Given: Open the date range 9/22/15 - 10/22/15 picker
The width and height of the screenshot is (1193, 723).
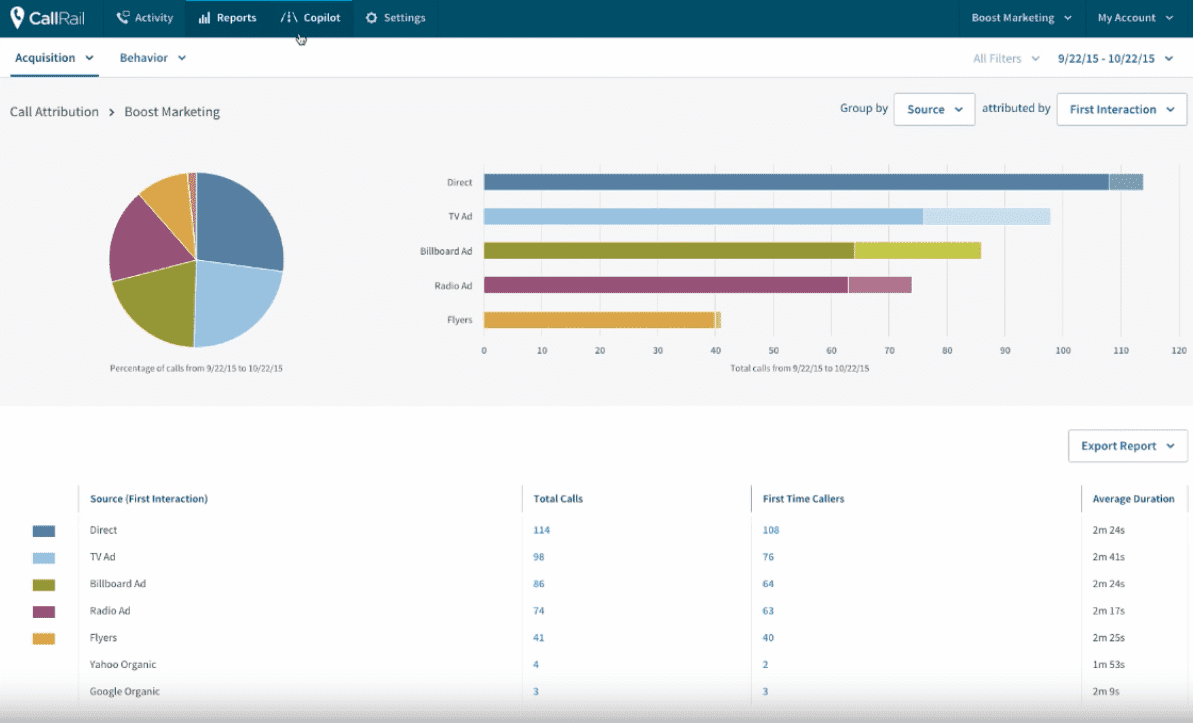Looking at the screenshot, I should [x=1115, y=59].
